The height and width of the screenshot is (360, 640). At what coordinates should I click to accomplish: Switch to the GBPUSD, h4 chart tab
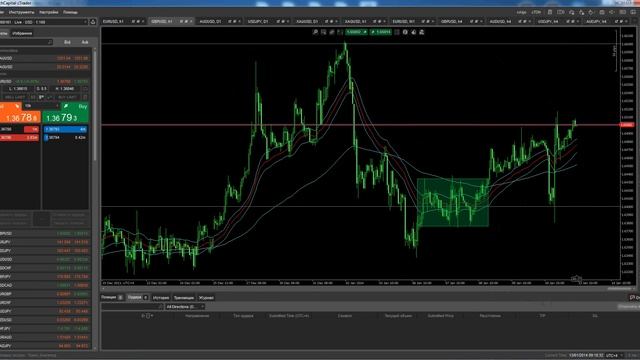(451, 21)
